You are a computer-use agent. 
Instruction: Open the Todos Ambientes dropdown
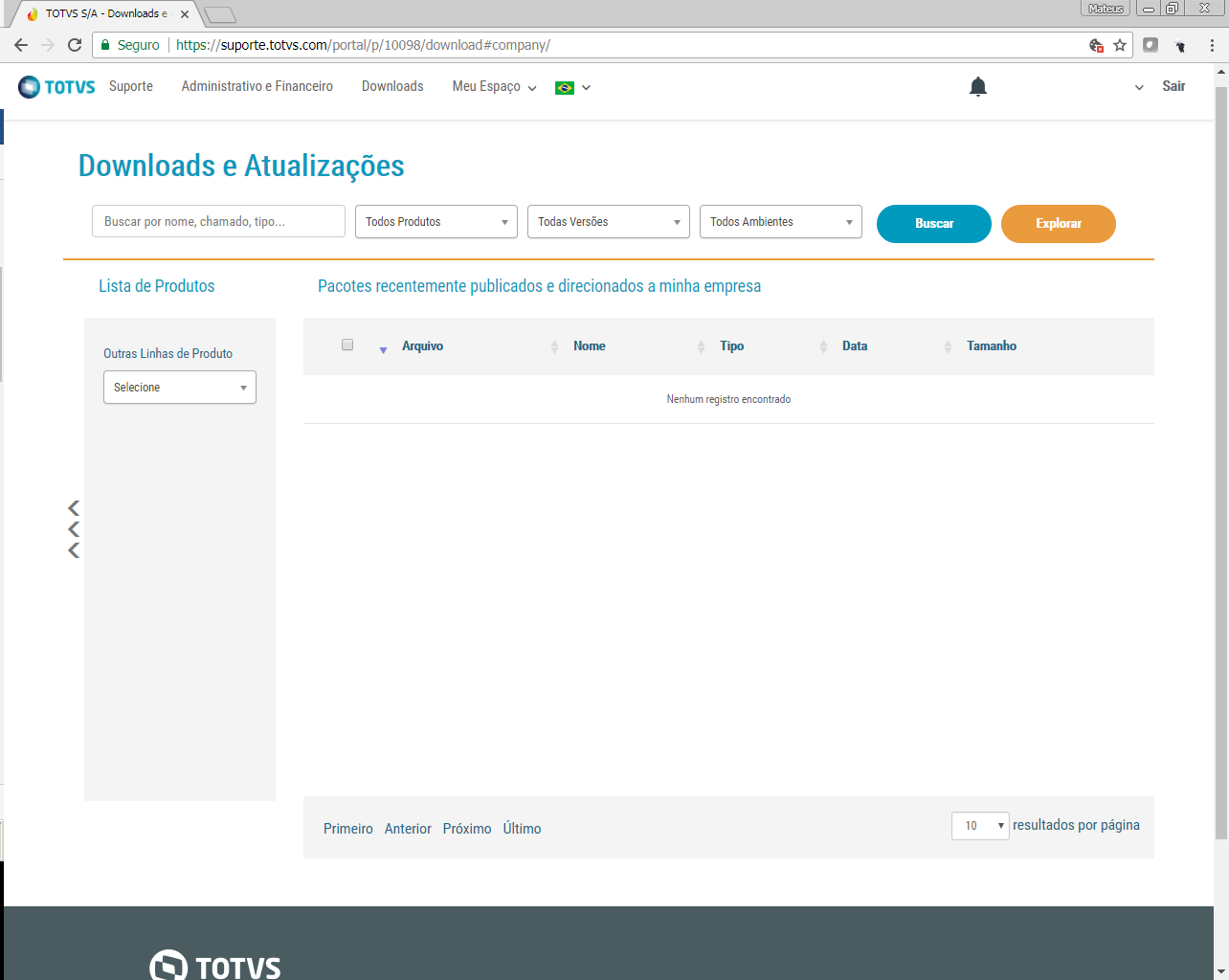pyautogui.click(x=781, y=222)
